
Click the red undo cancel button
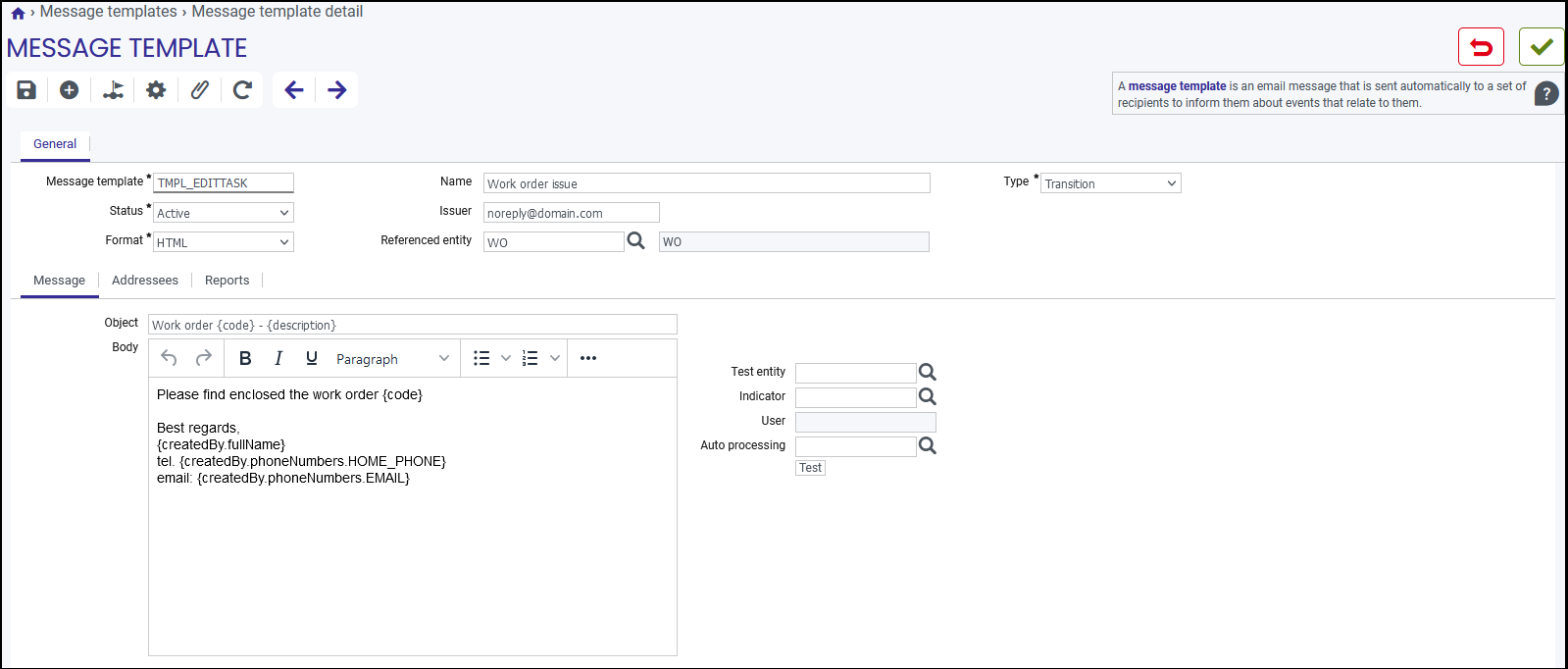click(1481, 47)
